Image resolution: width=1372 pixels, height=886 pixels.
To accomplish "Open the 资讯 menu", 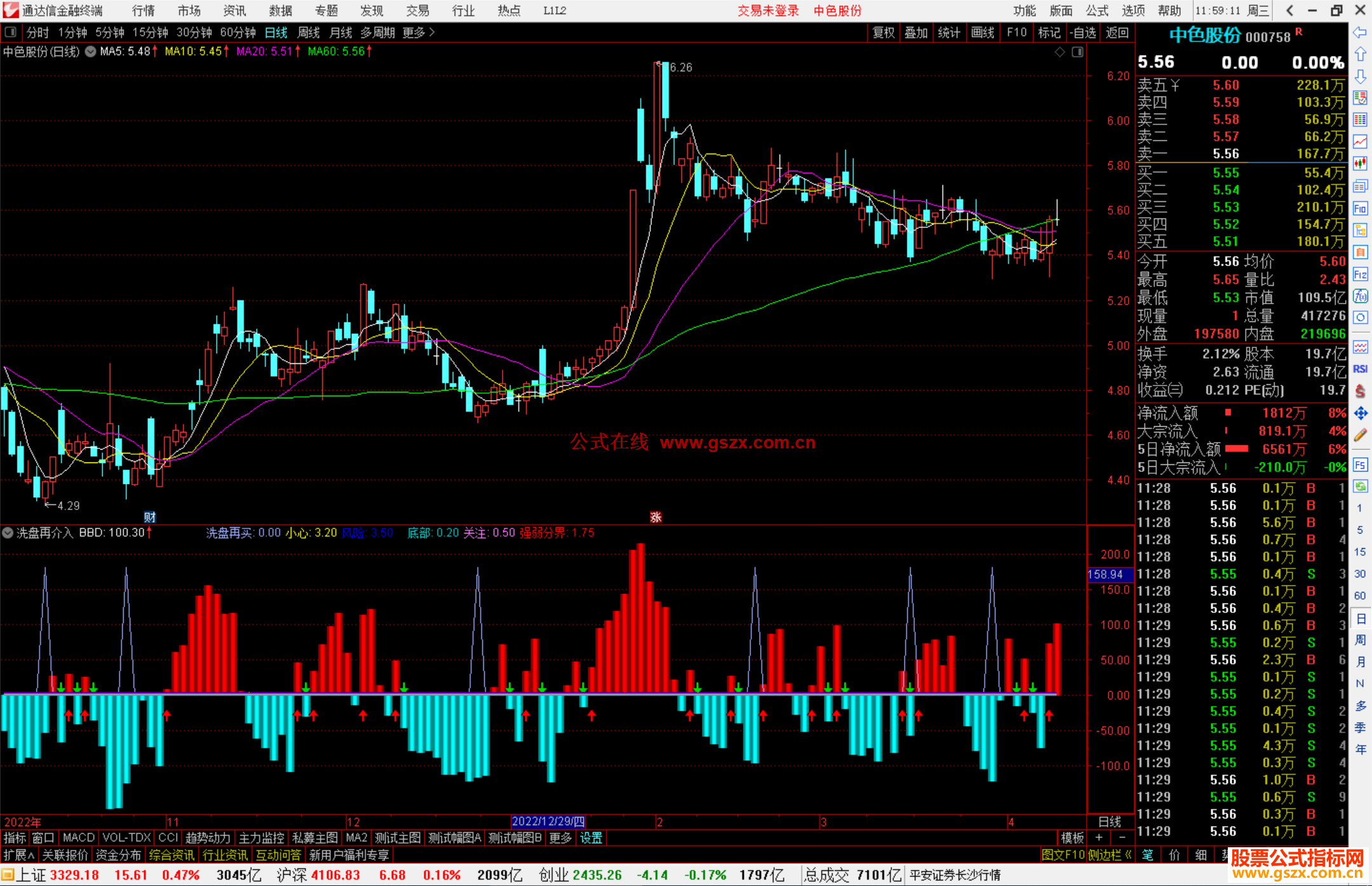I will point(234,11).
